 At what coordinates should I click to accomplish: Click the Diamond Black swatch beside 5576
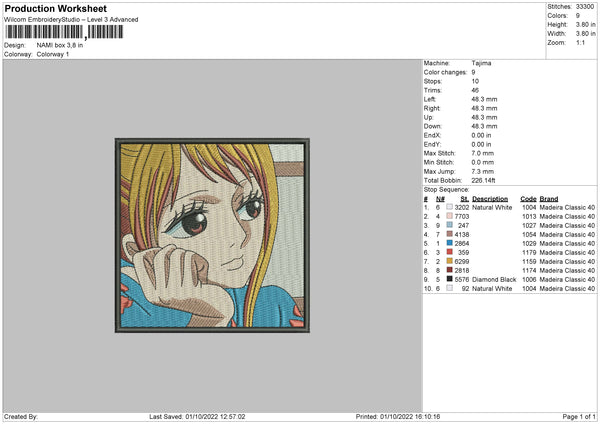[450, 279]
